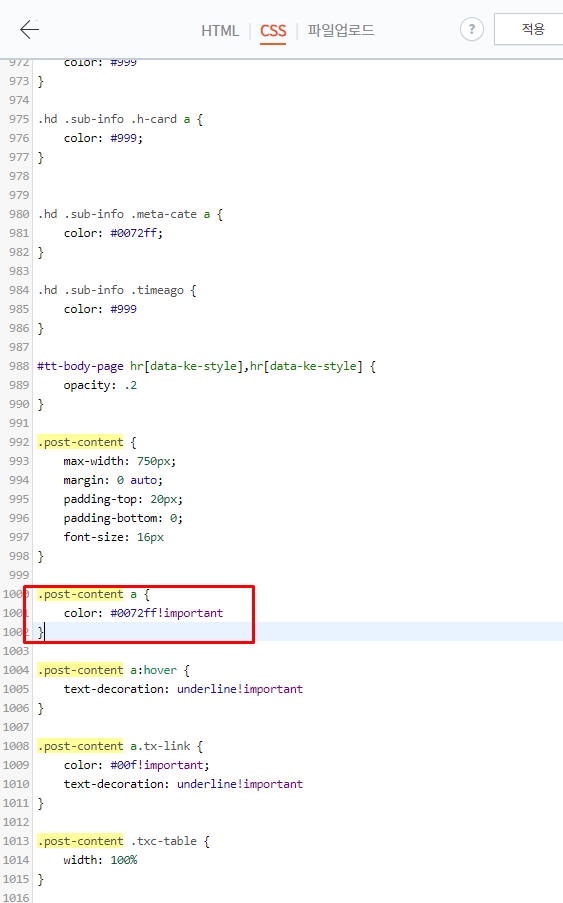Select the CSS tab
Screen dimensions: 563x903
[273, 31]
